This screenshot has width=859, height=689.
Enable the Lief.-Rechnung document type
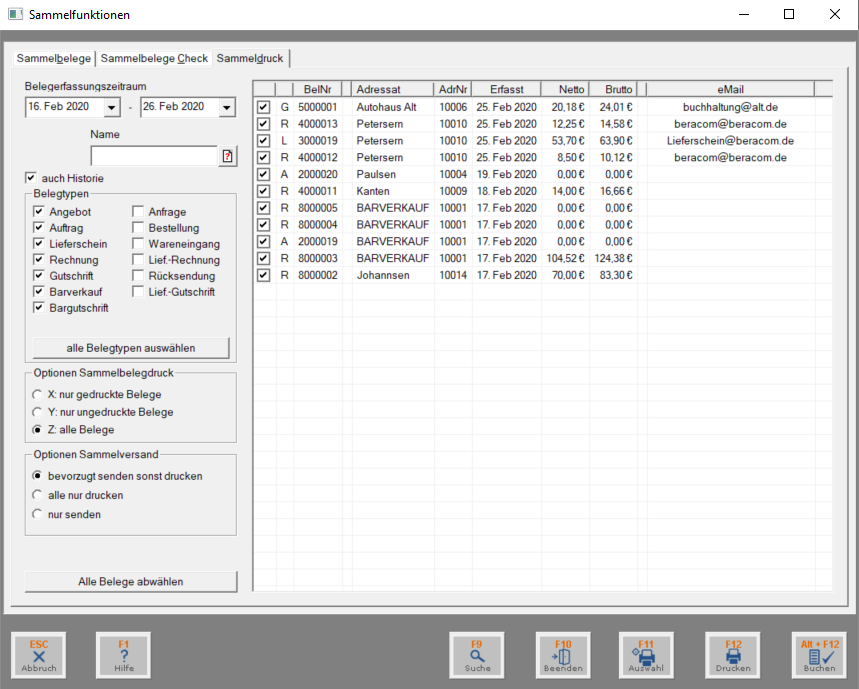(138, 260)
